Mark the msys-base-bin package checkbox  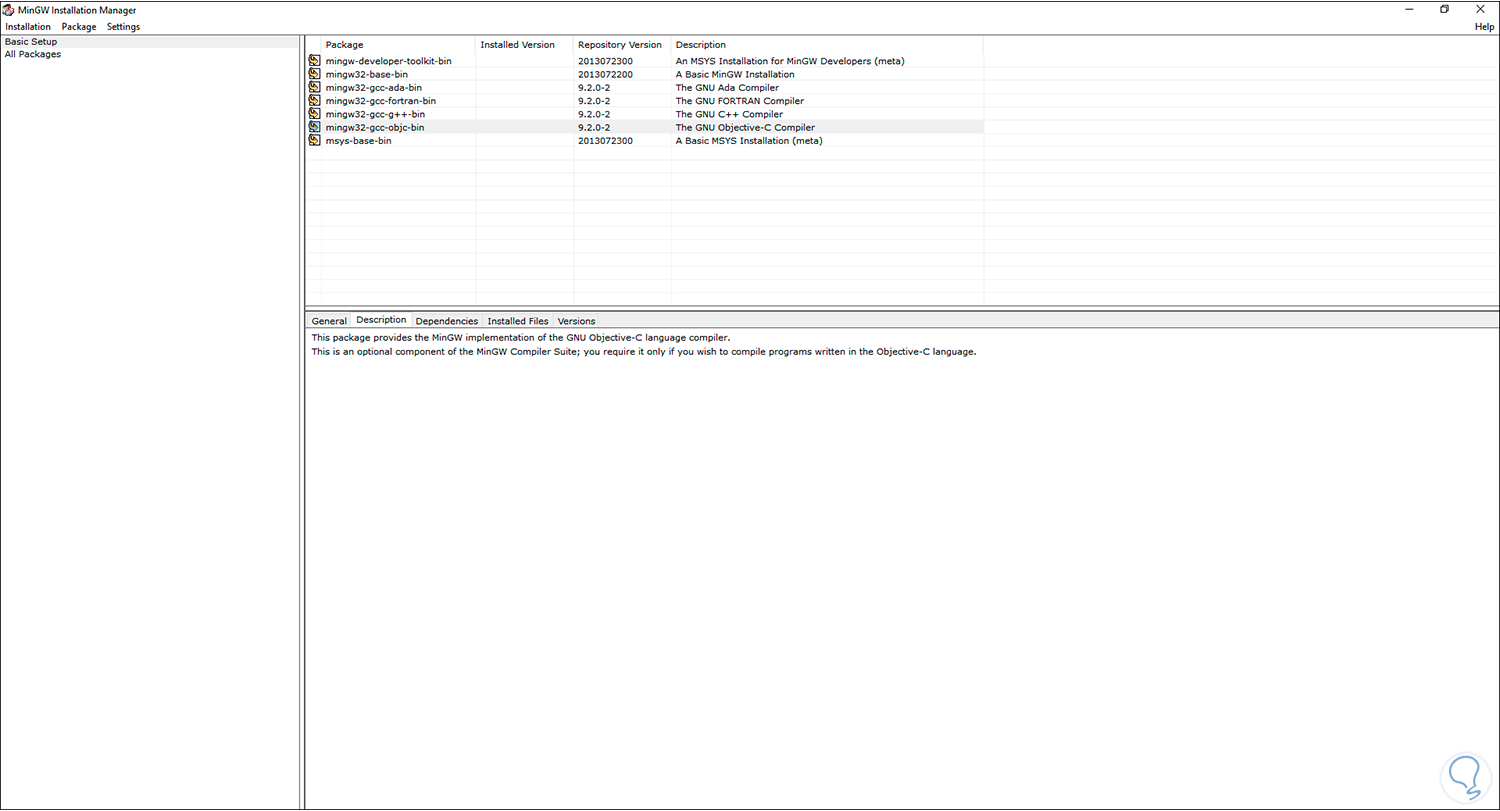click(314, 140)
